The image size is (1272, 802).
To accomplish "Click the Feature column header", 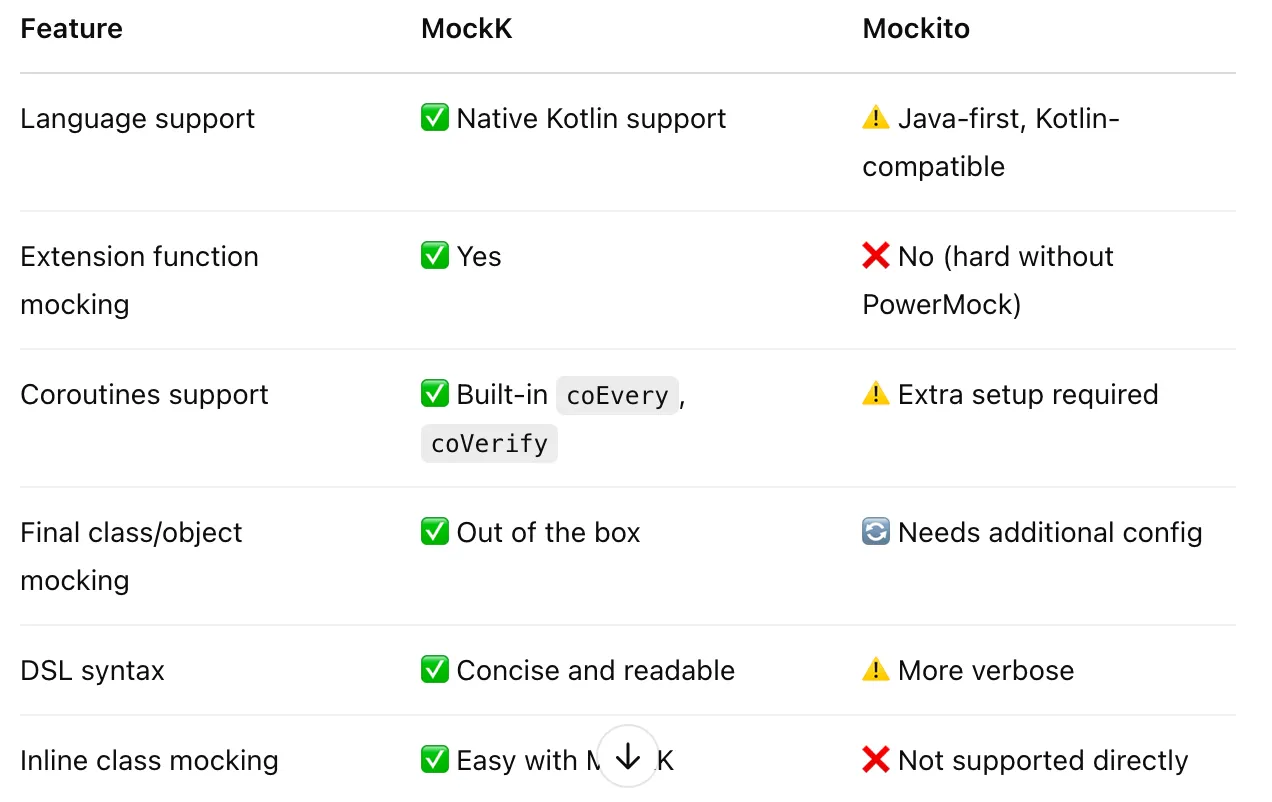I will 71,28.
